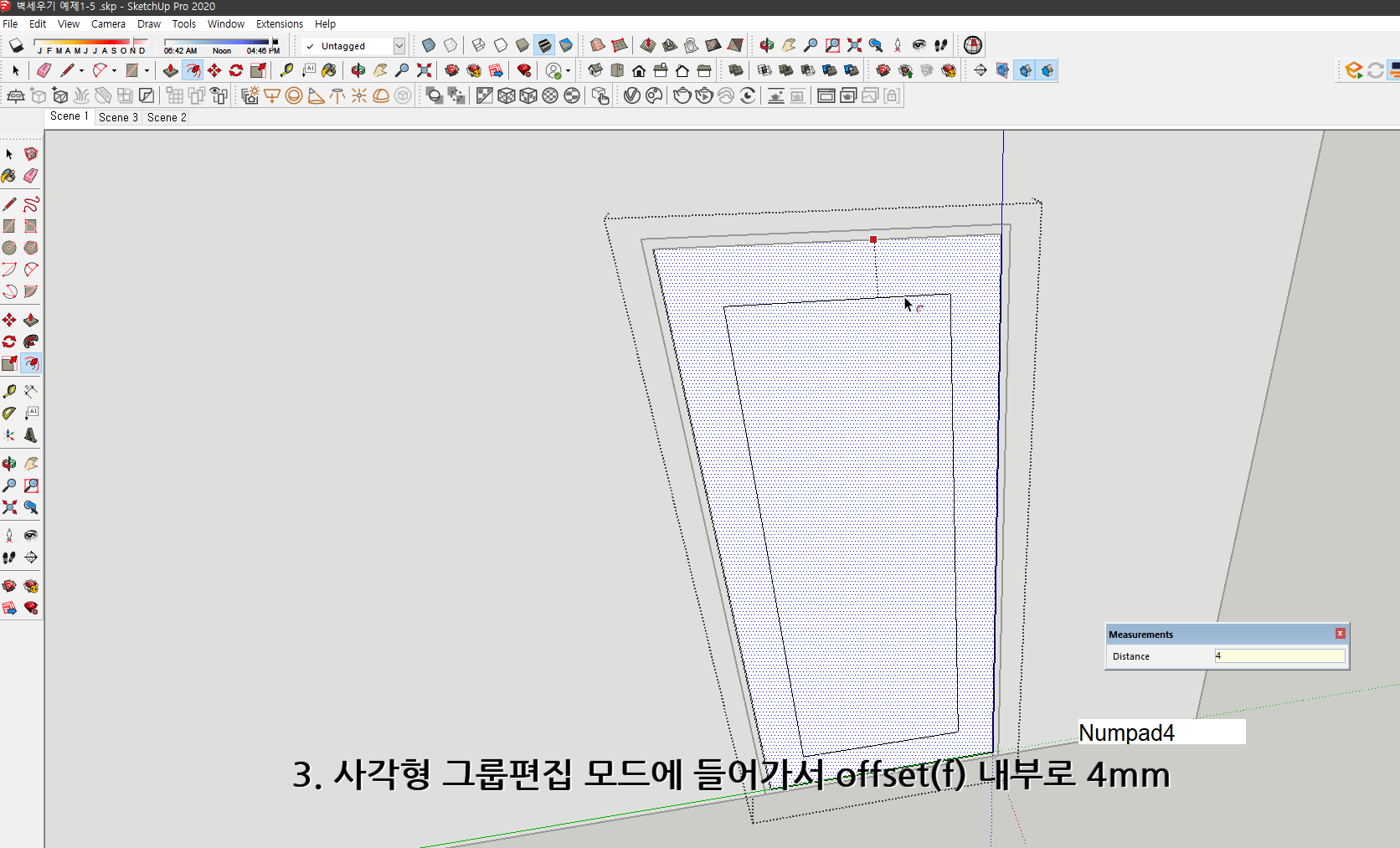Toggle Shaded With Textures style

click(x=544, y=45)
